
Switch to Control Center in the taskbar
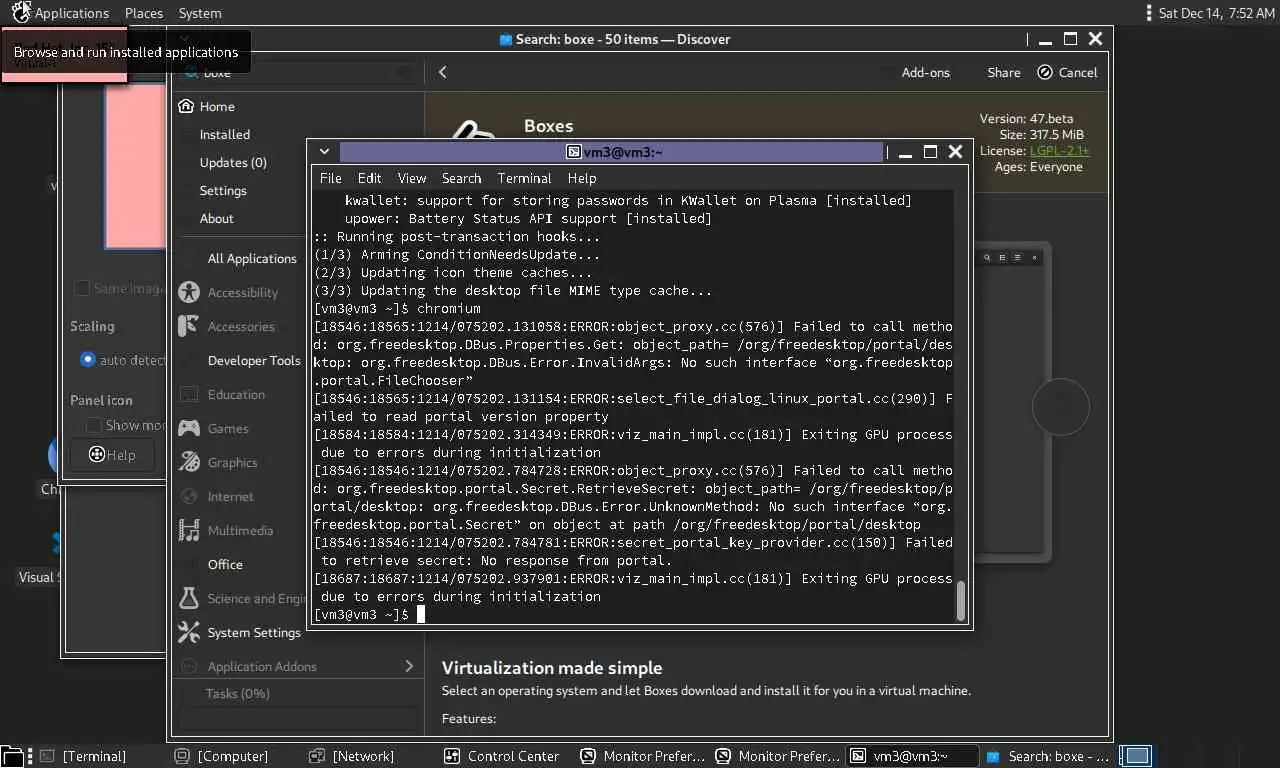click(502, 756)
